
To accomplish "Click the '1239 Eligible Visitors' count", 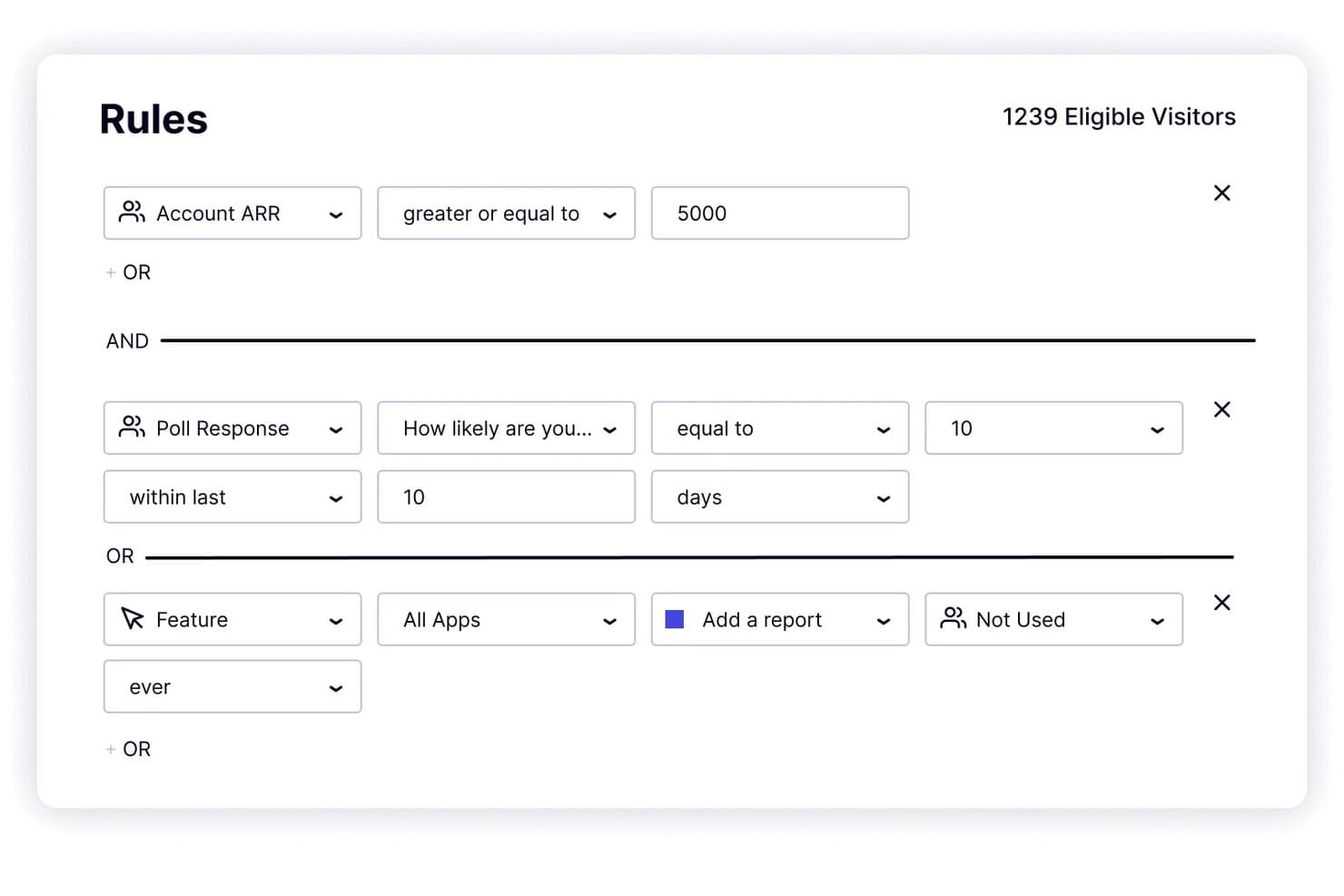I will [x=1119, y=117].
